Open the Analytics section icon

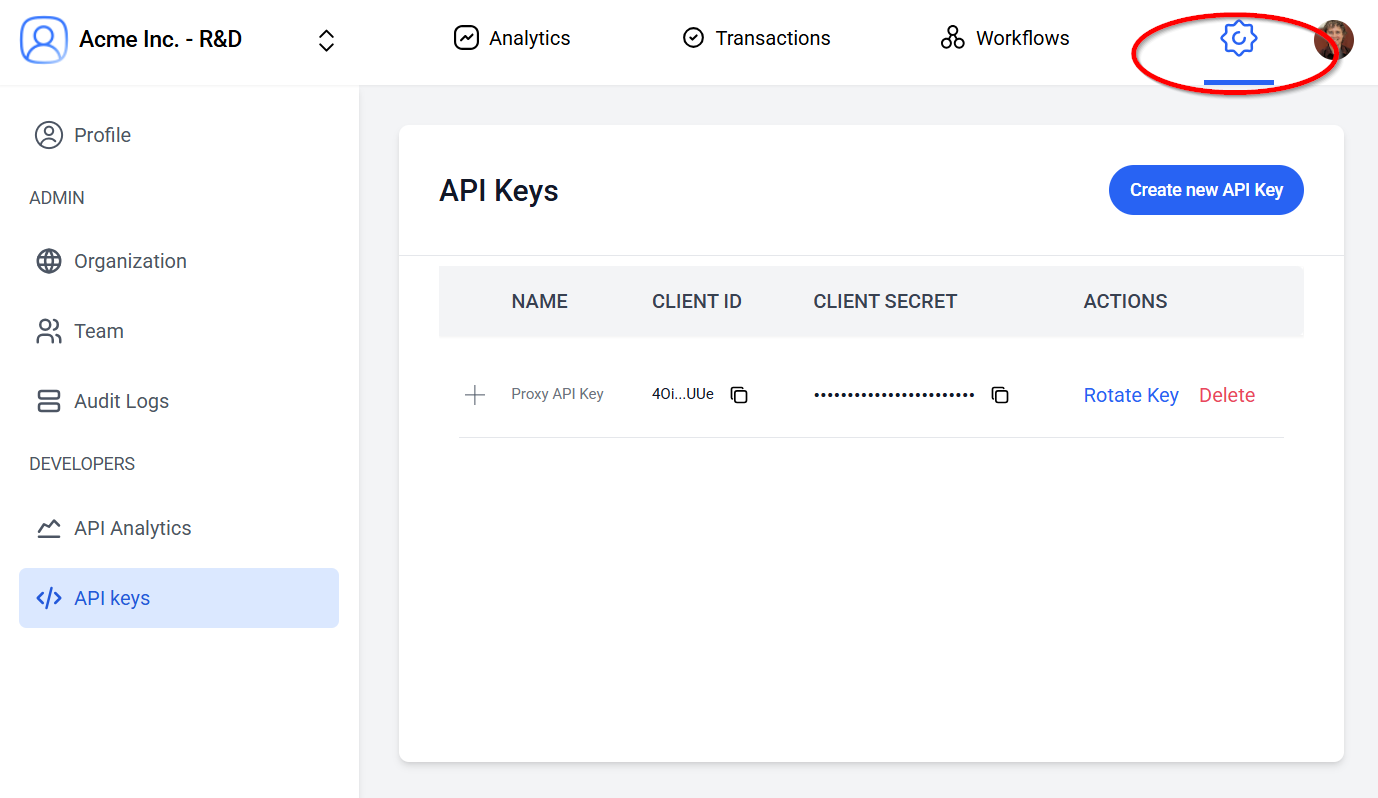click(x=466, y=37)
